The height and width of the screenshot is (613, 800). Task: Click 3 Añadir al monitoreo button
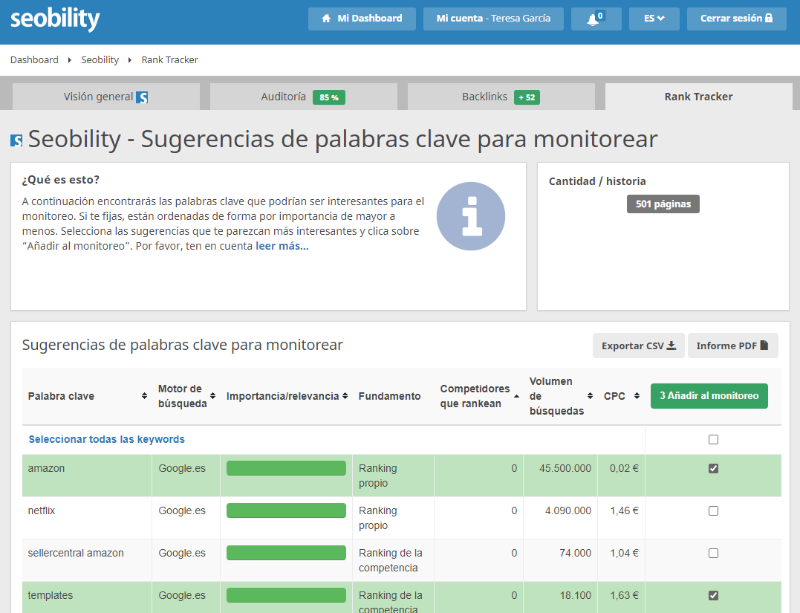click(709, 396)
